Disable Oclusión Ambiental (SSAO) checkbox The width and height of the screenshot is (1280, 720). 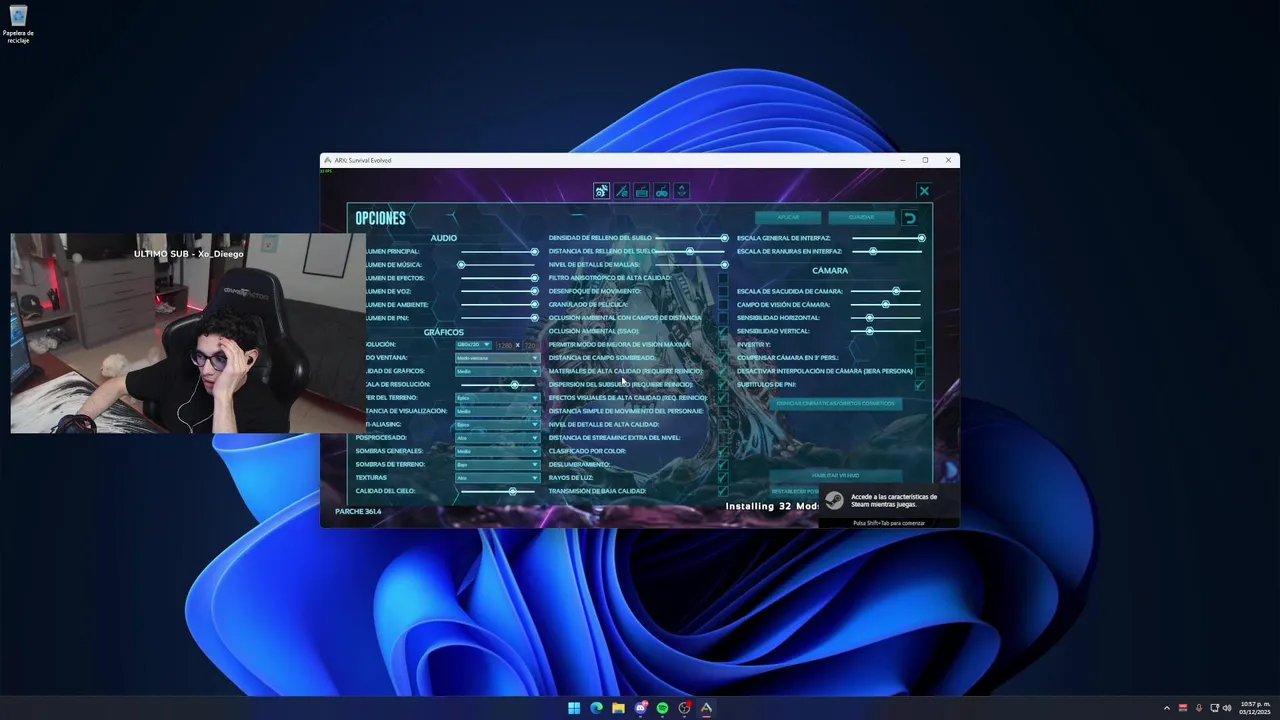(x=723, y=331)
